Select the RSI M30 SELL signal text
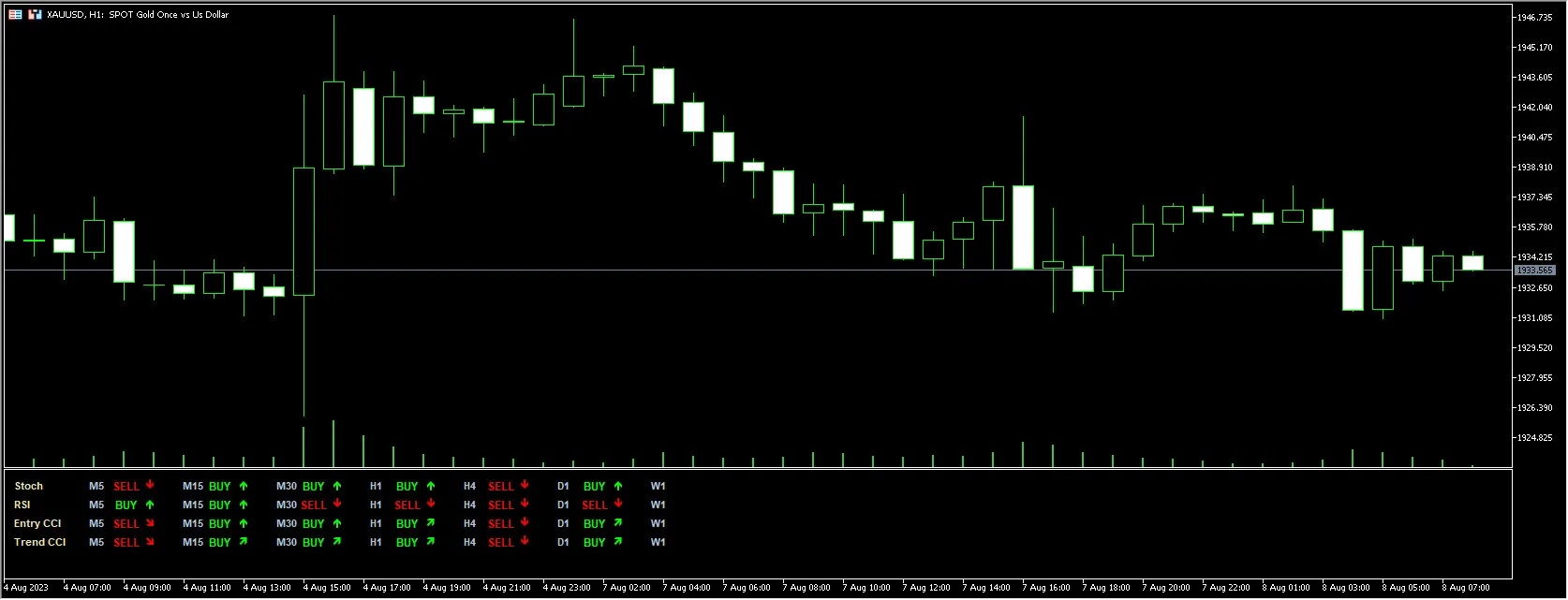Screen dimensions: 1568x600 click(314, 505)
